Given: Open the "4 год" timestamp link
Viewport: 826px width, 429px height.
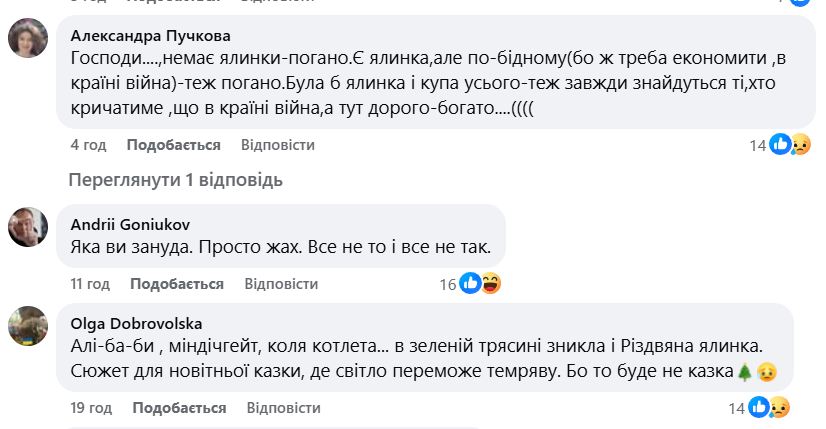Looking at the screenshot, I should [x=88, y=145].
